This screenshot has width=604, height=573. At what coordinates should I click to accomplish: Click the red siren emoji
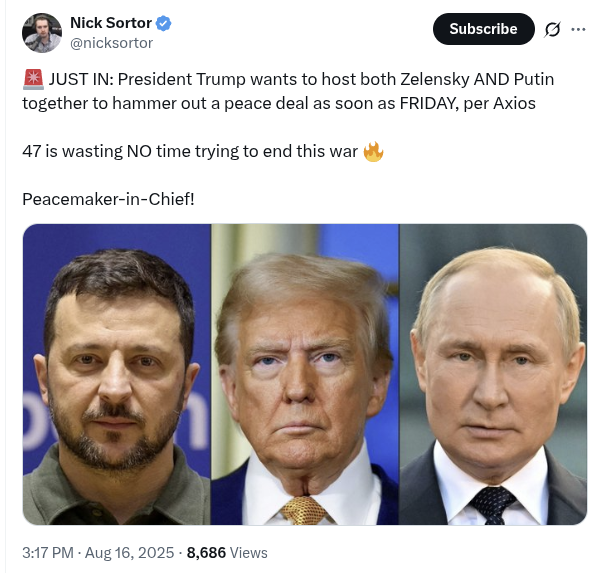pos(33,80)
